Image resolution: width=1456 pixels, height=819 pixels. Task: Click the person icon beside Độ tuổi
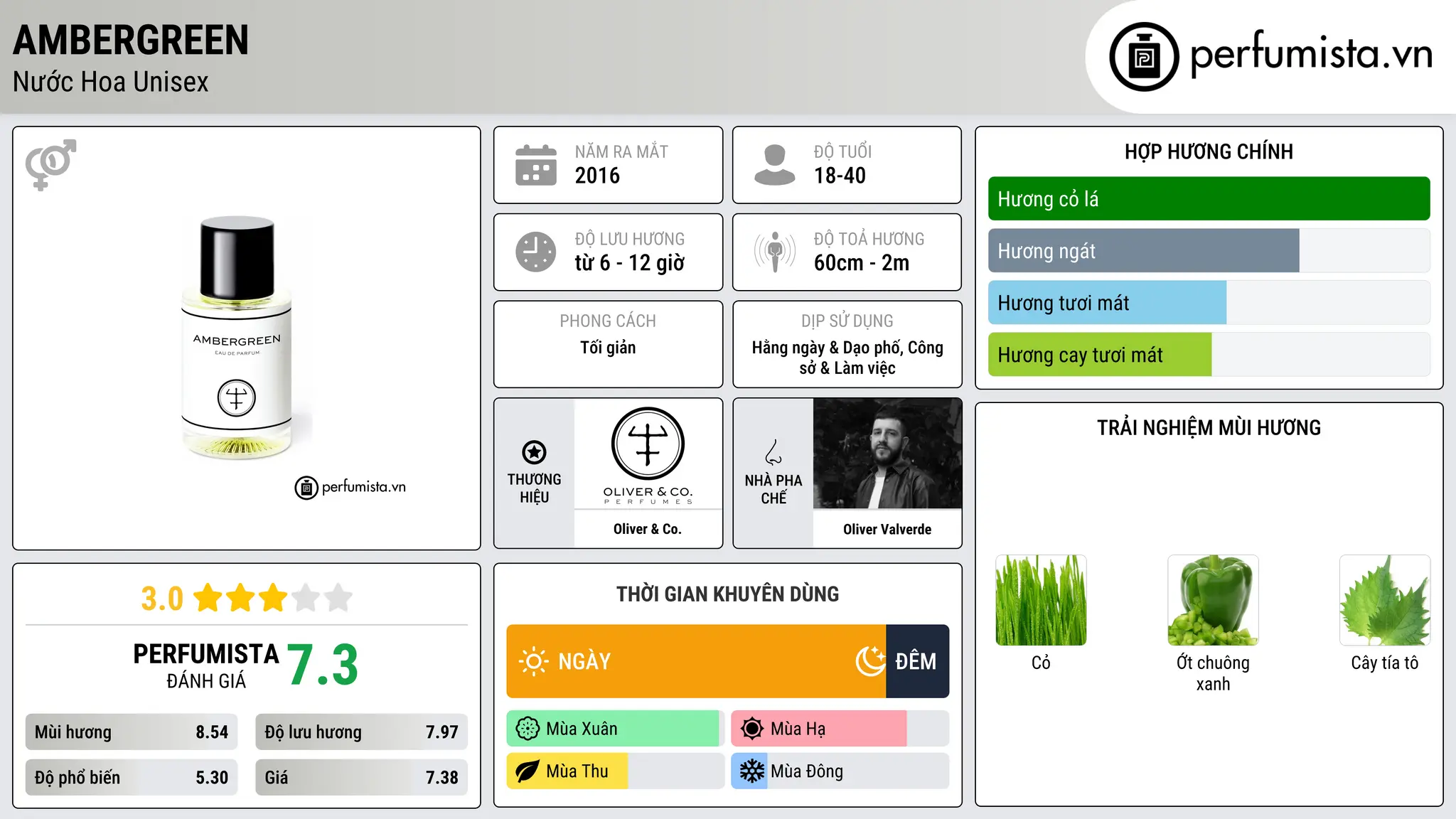(x=774, y=165)
